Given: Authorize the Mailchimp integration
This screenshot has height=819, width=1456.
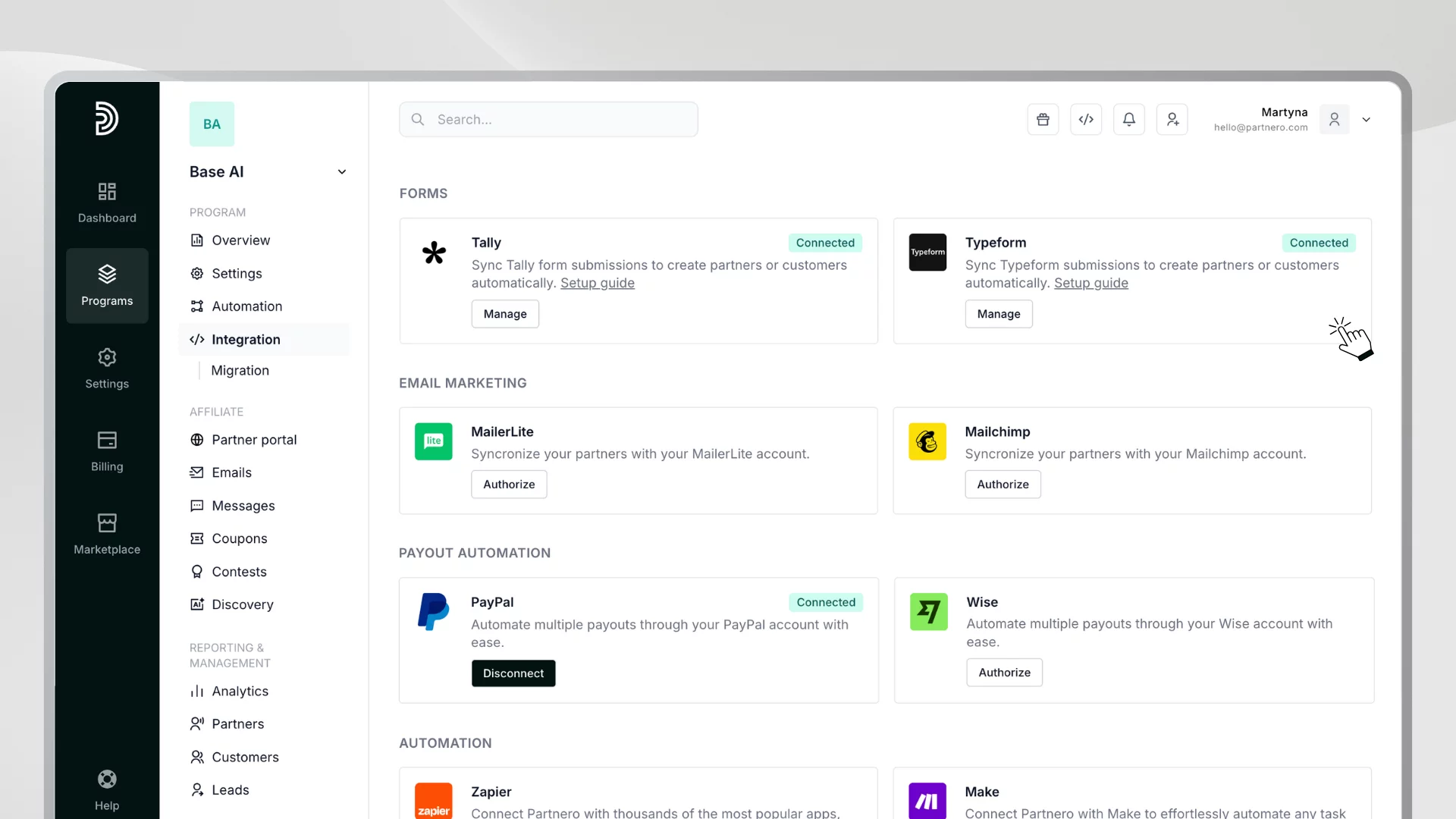Looking at the screenshot, I should click(1003, 485).
